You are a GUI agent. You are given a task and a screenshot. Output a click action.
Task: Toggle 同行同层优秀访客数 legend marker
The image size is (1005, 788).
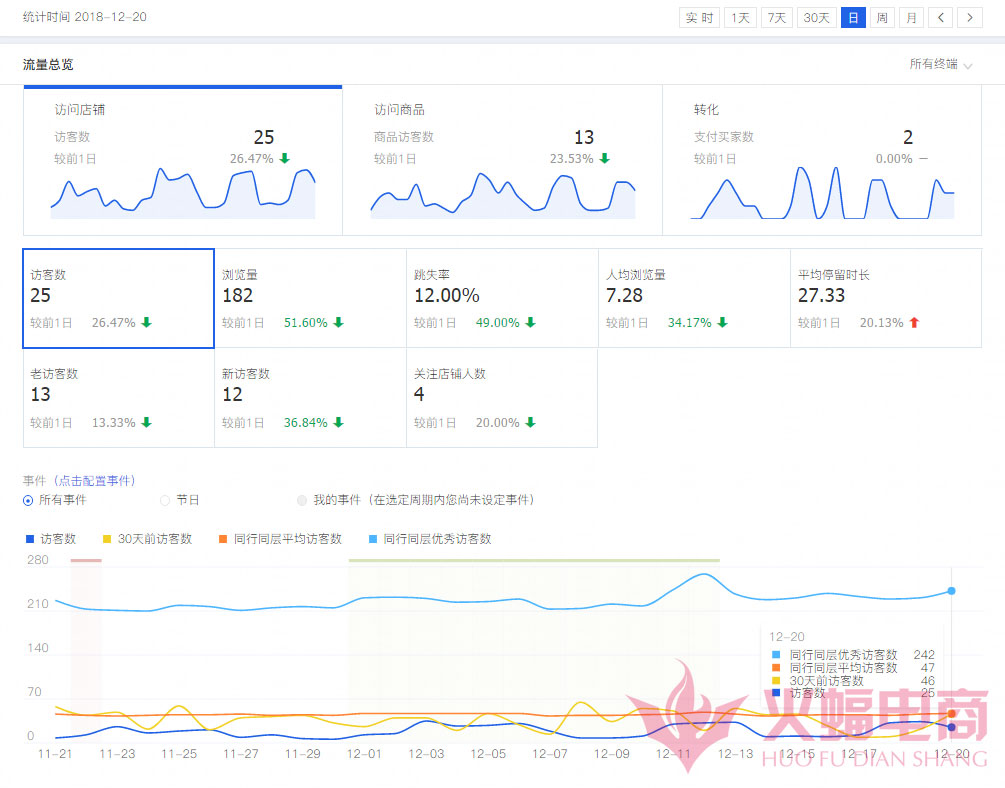coord(374,539)
